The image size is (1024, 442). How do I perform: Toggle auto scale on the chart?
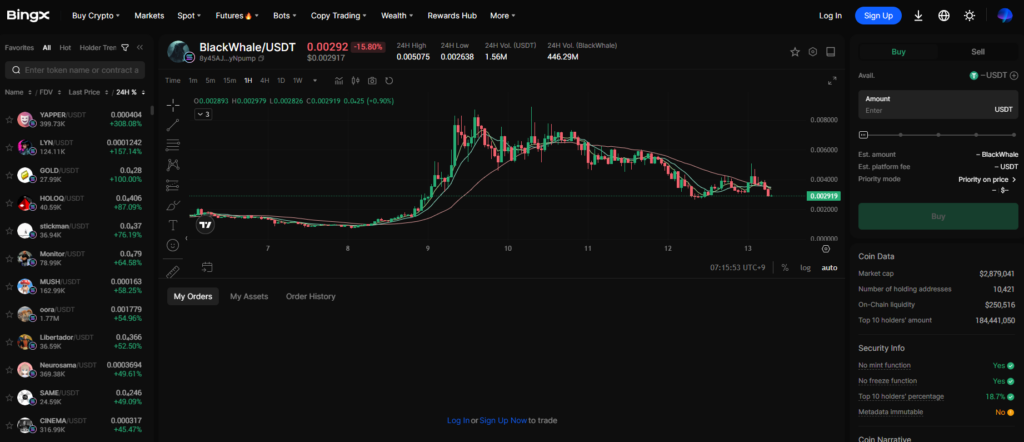[x=829, y=267]
